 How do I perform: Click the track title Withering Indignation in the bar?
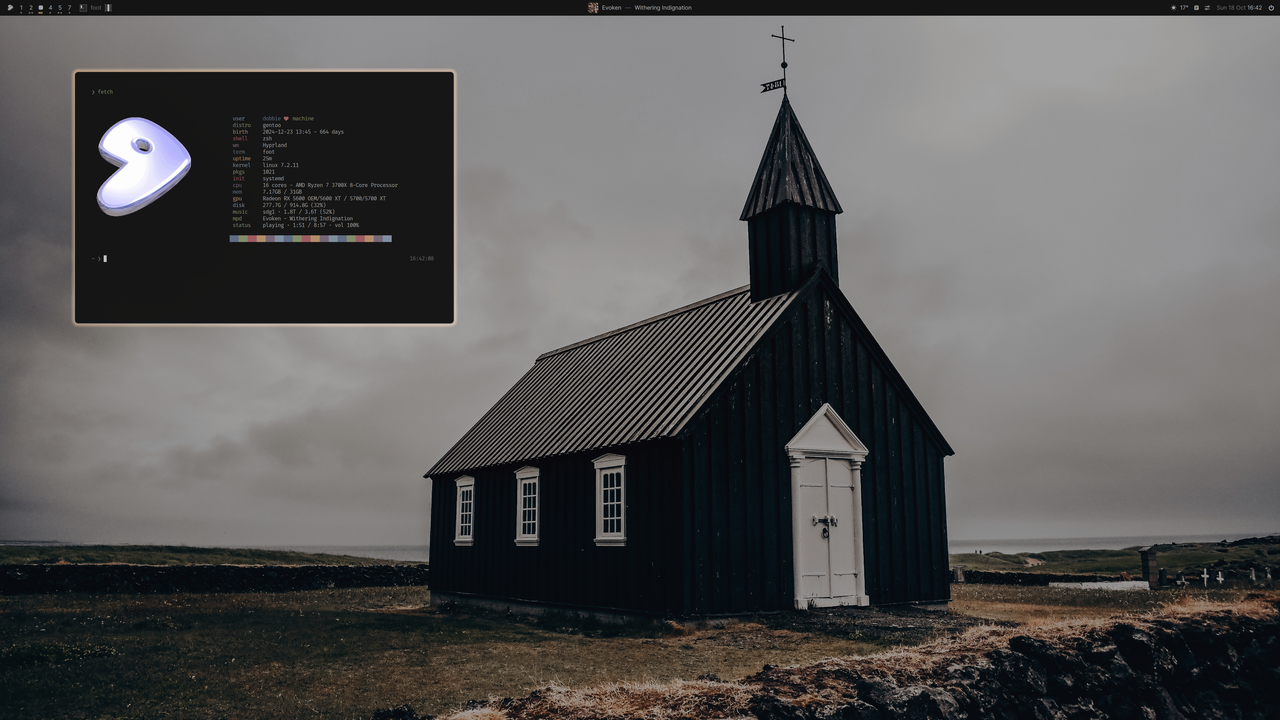663,8
